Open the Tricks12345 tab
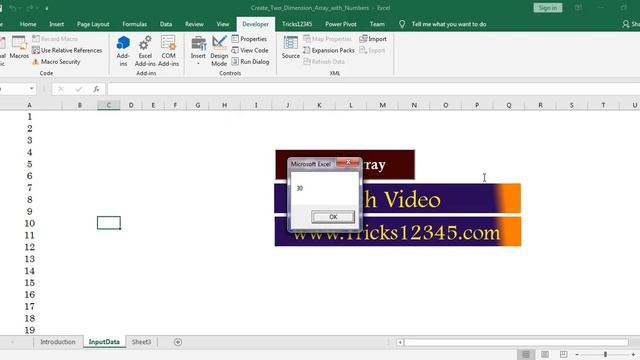 (x=297, y=24)
